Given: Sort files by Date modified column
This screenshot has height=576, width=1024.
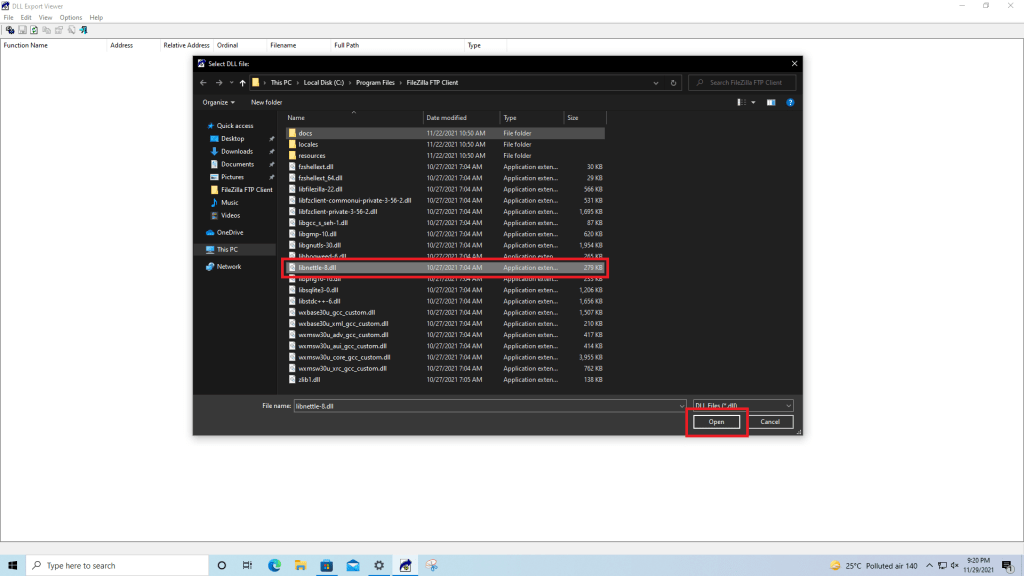Looking at the screenshot, I should click(x=446, y=118).
